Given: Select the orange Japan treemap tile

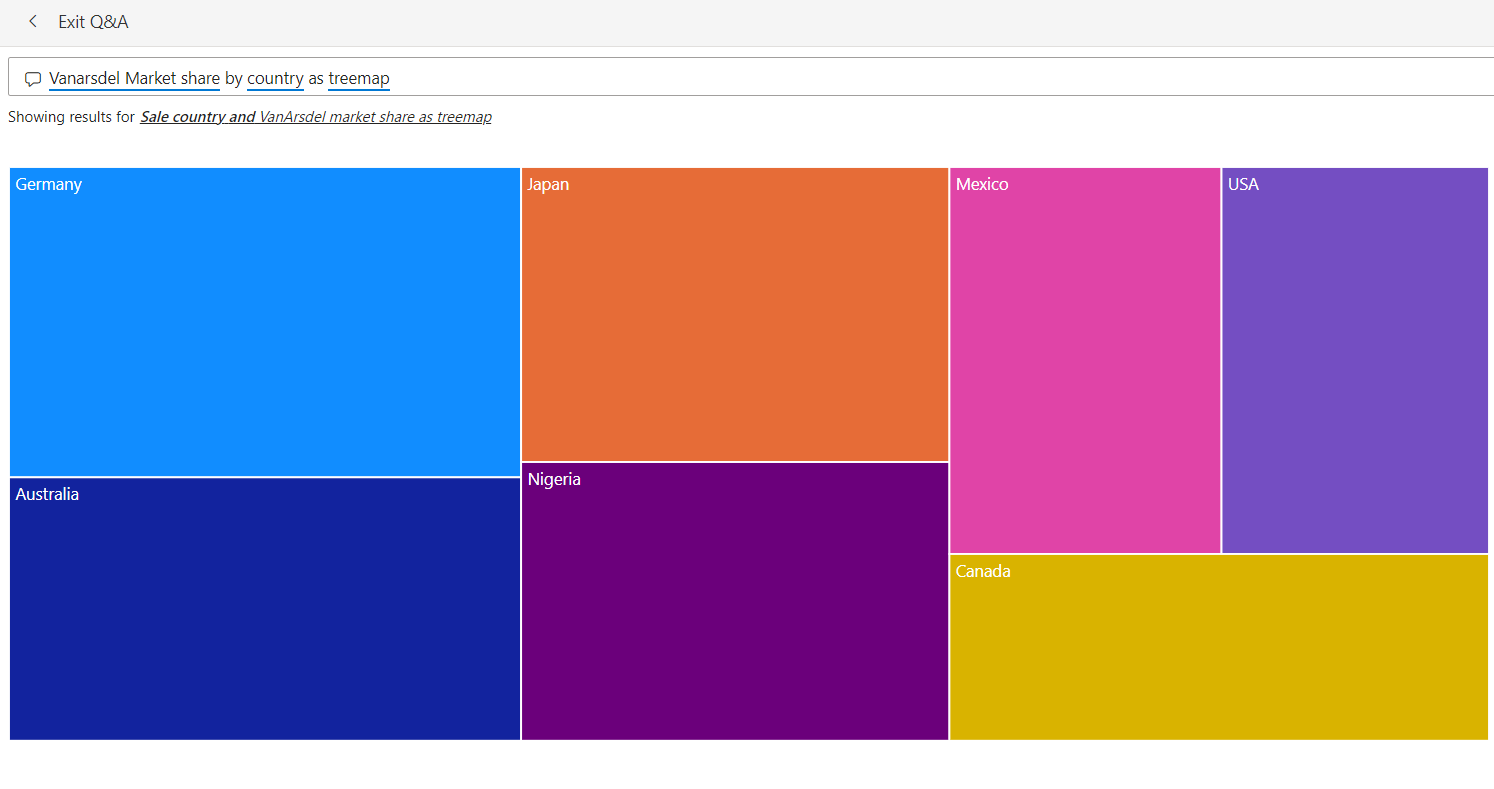Looking at the screenshot, I should click(x=735, y=314).
